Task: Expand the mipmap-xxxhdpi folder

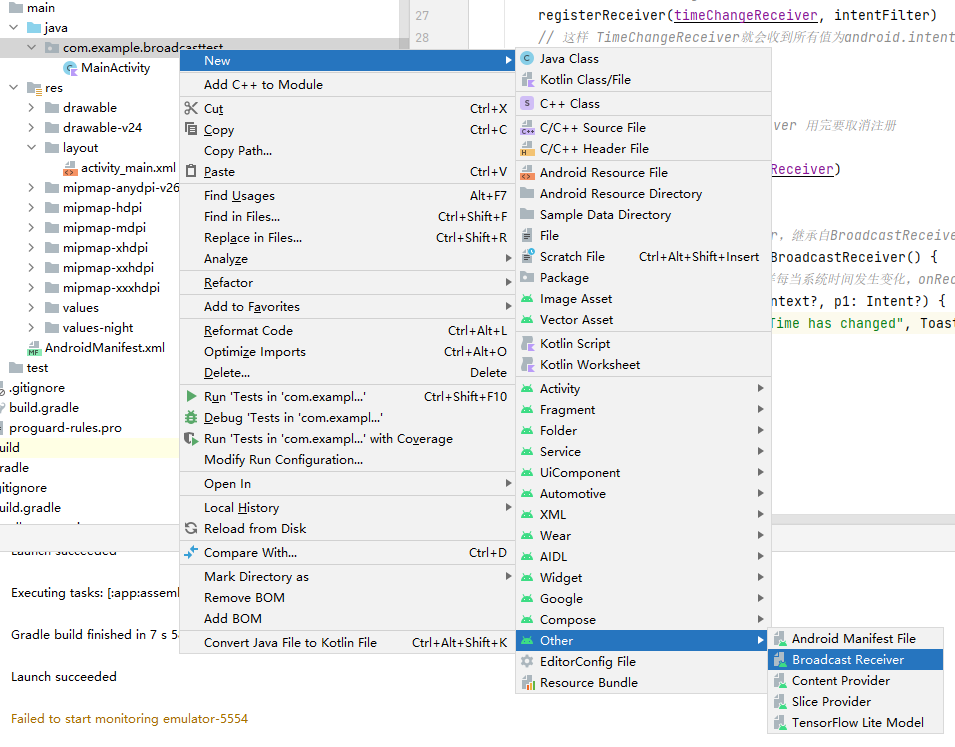Action: pos(32,288)
